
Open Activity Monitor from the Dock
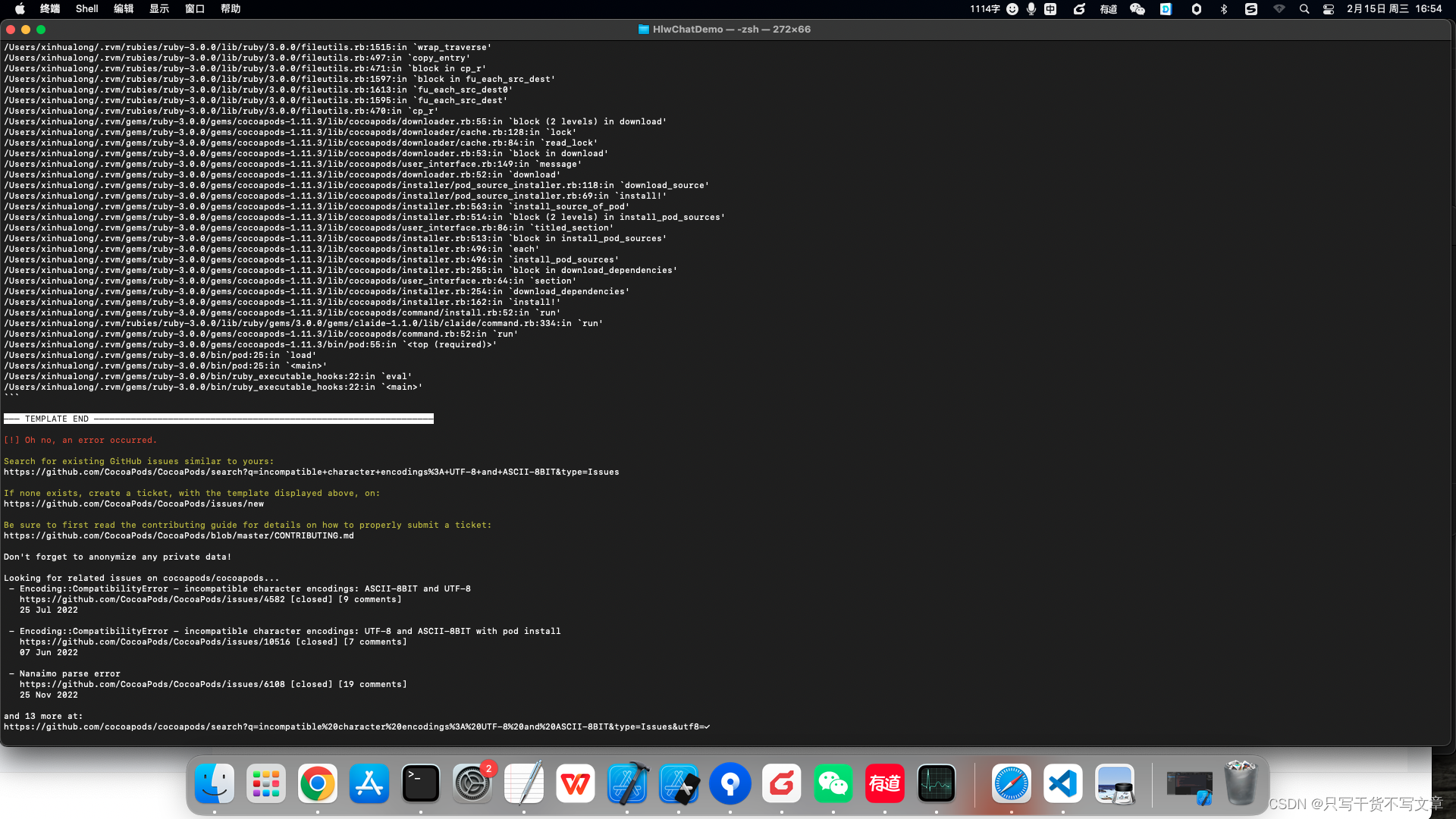pyautogui.click(x=937, y=783)
